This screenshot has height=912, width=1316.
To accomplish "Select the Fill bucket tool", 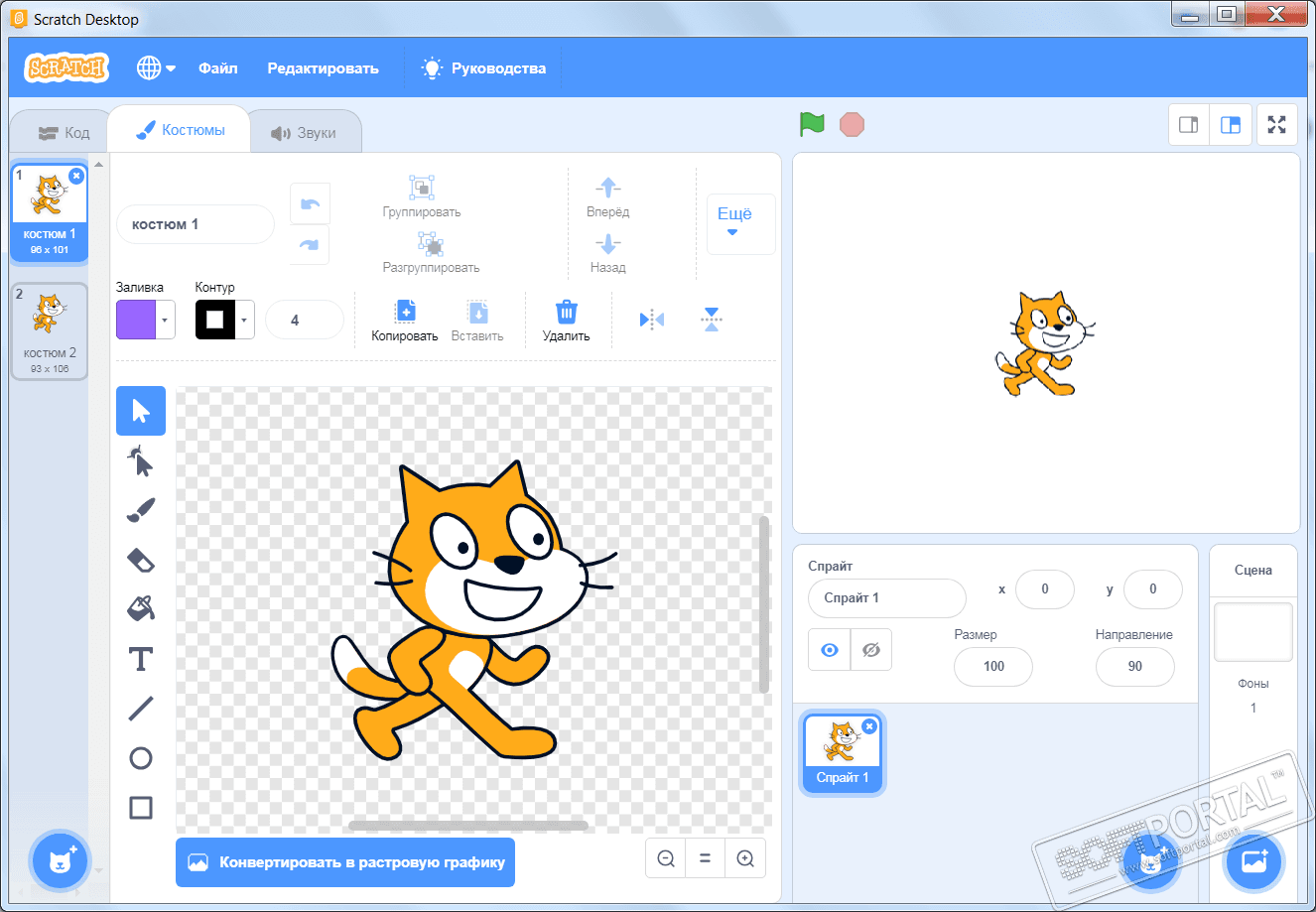I will [x=141, y=608].
